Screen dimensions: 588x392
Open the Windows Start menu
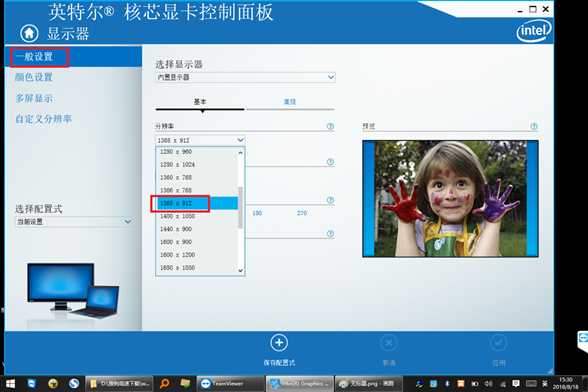(x=10, y=384)
